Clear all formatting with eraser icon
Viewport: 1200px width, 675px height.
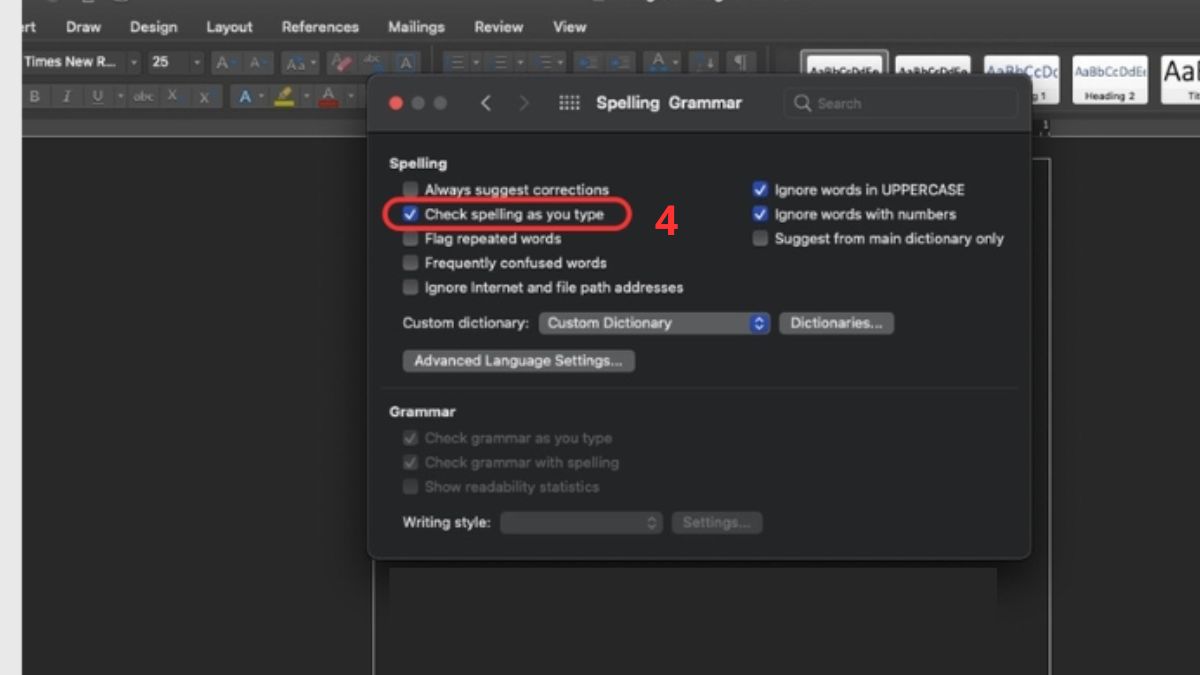point(342,63)
